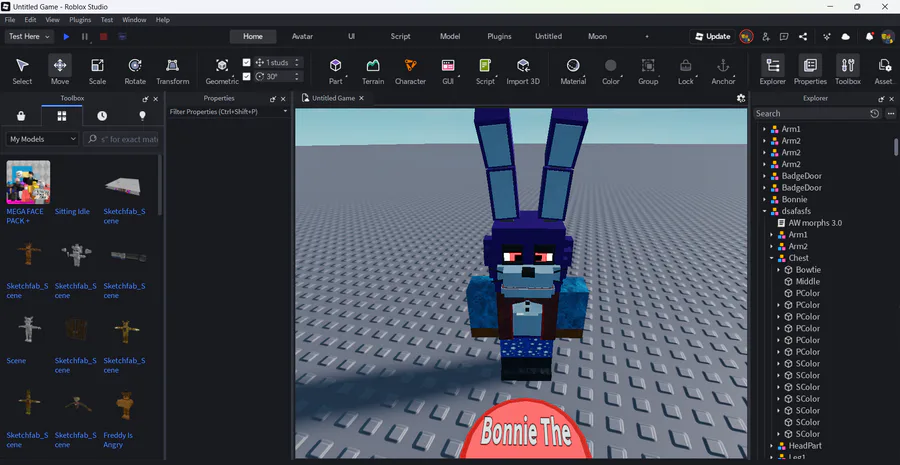Open MEGA FACE PACK + model link
This screenshot has width=900, height=465.
(x=25, y=216)
